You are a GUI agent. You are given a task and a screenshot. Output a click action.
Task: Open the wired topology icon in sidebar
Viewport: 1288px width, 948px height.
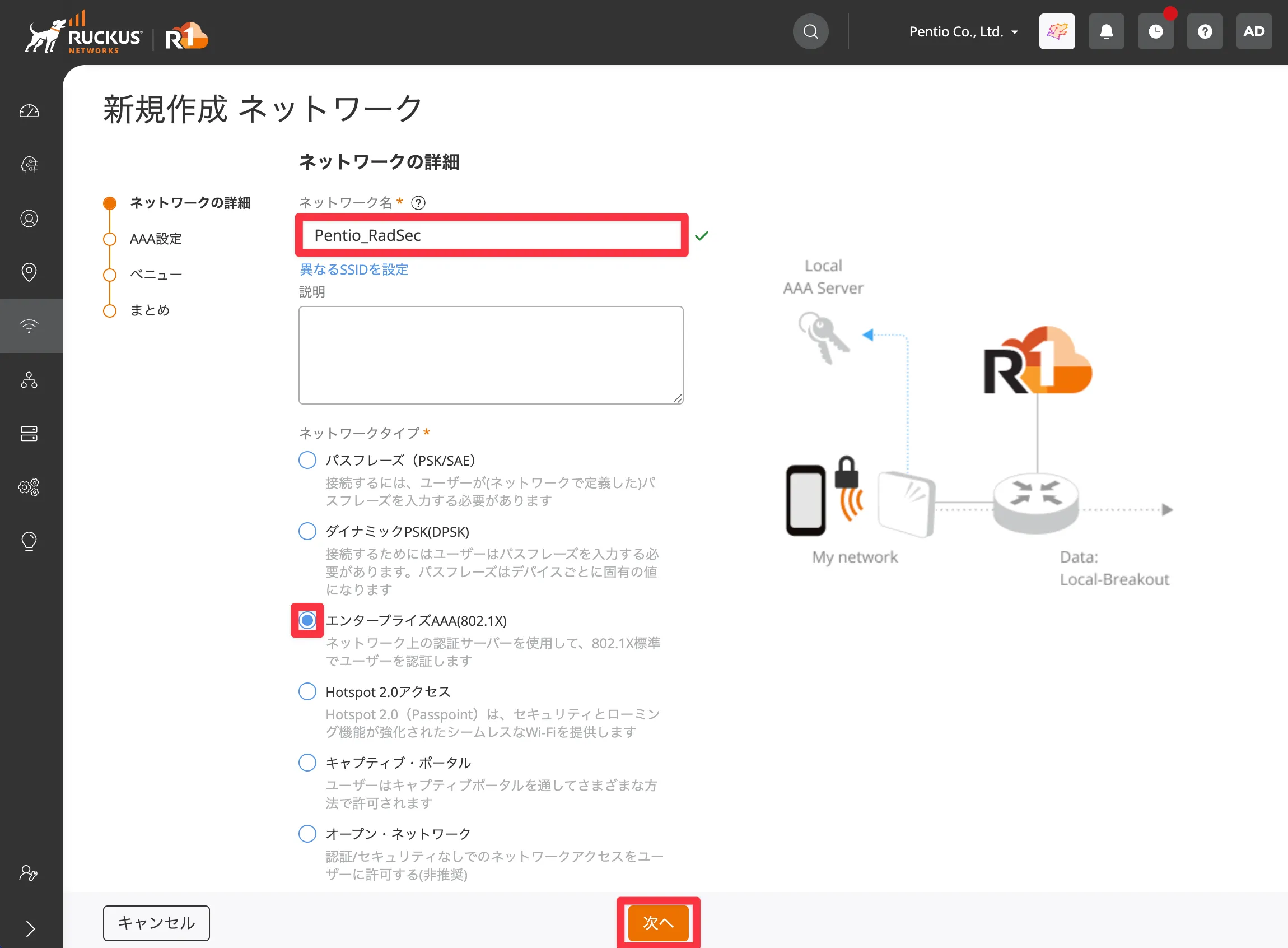tap(29, 380)
